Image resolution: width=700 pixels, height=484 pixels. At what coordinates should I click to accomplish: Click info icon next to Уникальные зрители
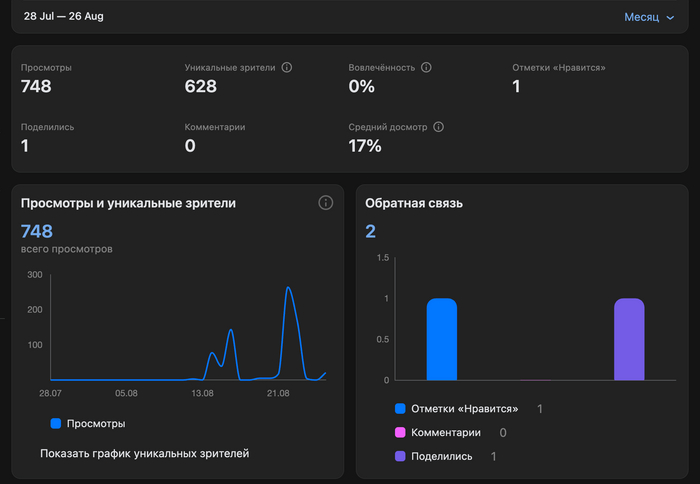287,68
